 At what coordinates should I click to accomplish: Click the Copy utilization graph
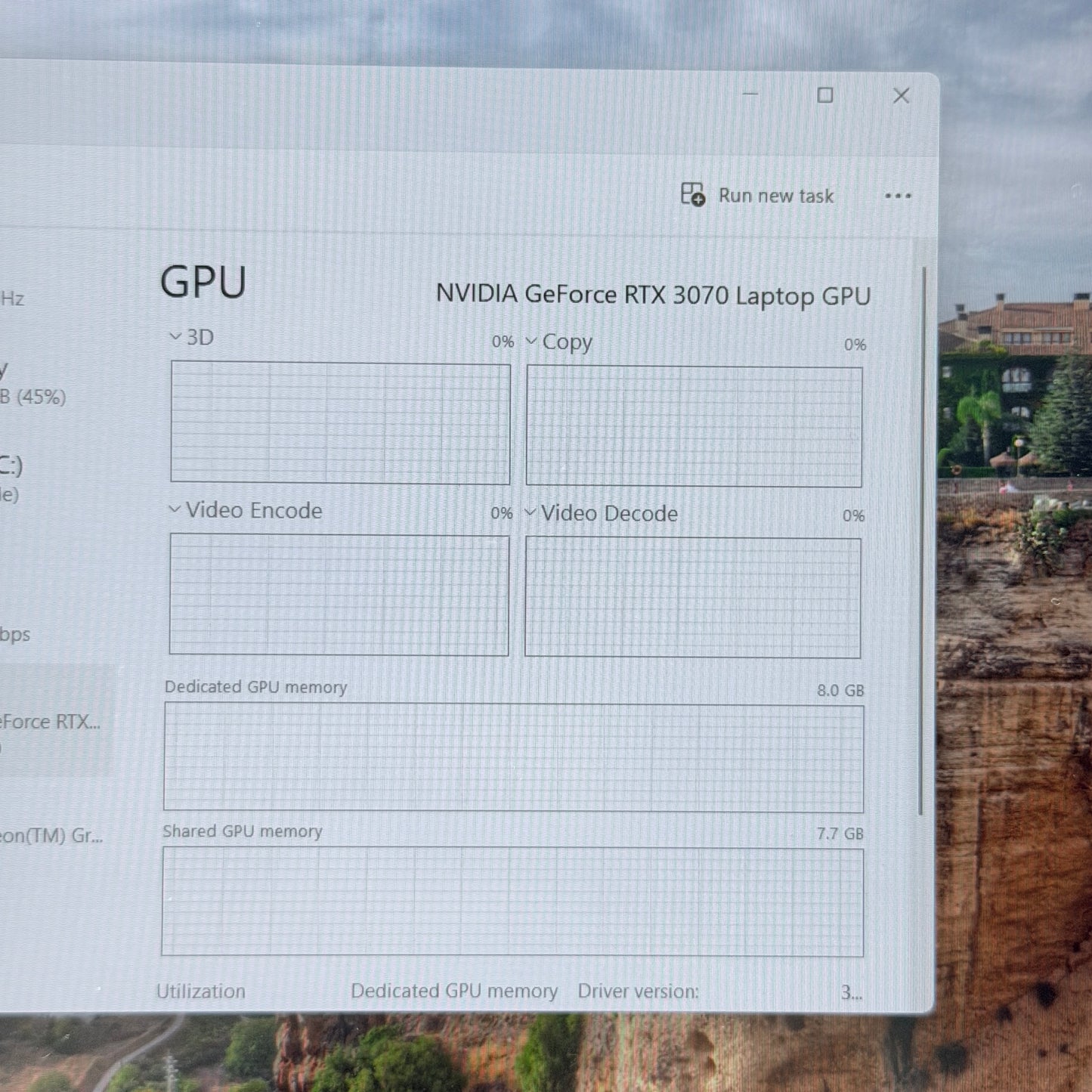(694, 427)
